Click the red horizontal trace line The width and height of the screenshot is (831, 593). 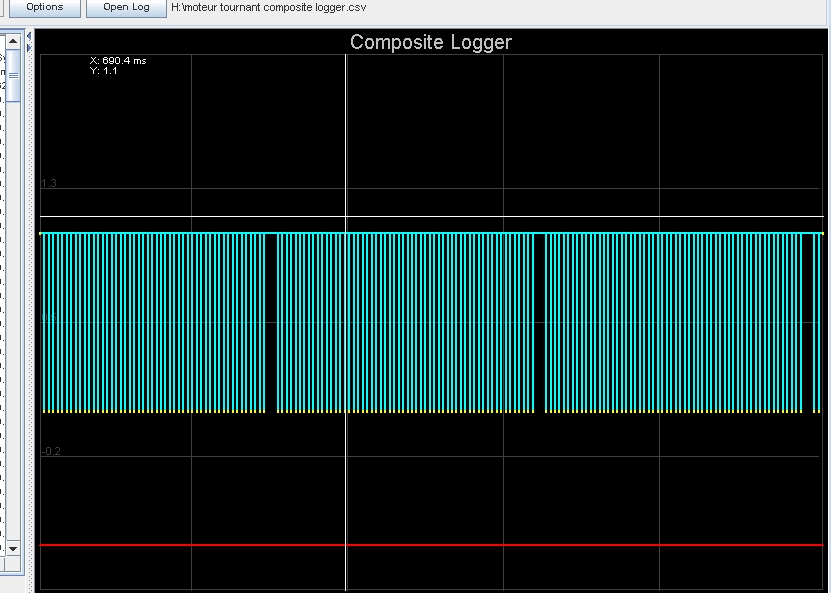pyautogui.click(x=430, y=545)
